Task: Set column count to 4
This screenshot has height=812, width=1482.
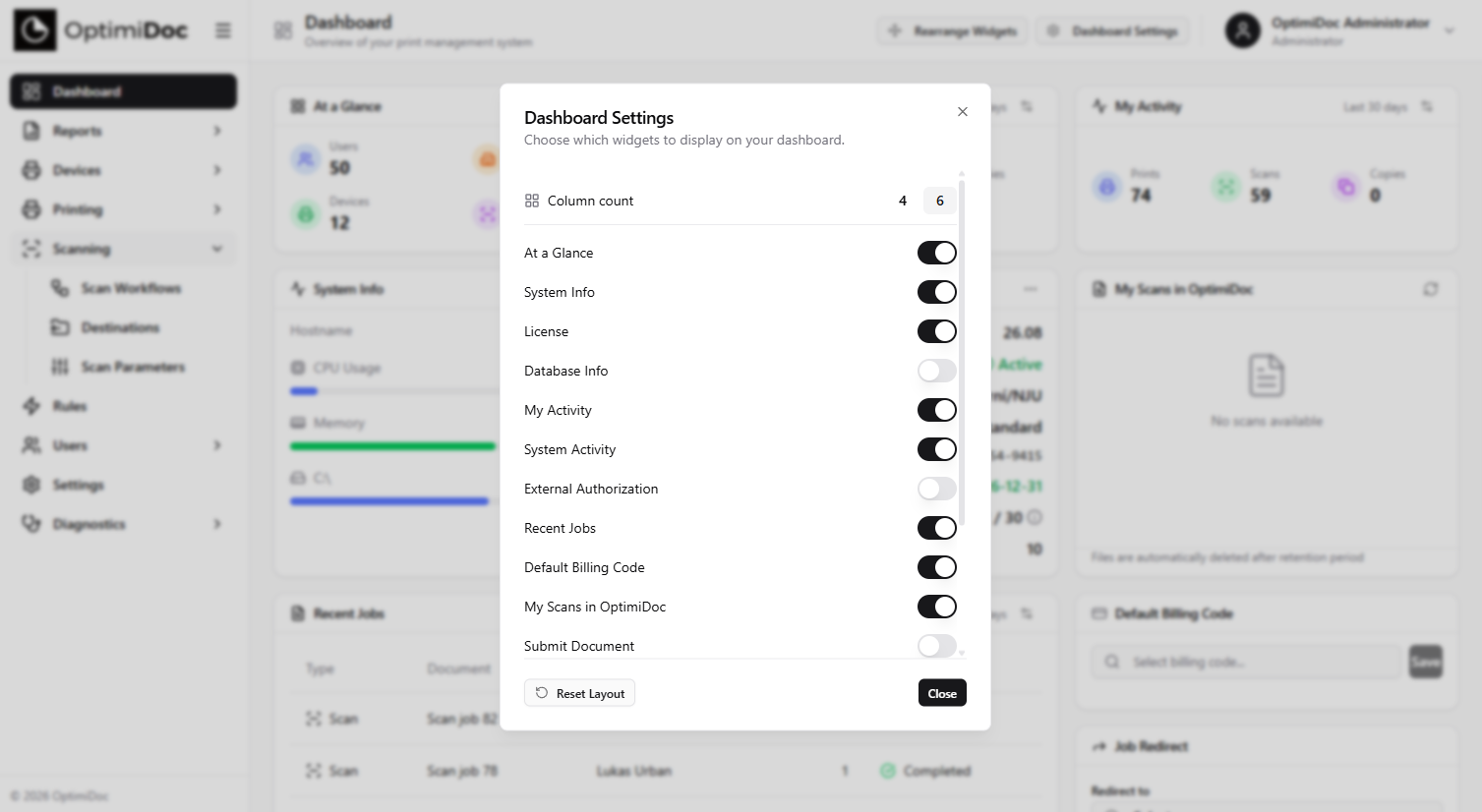Action: pyautogui.click(x=903, y=201)
